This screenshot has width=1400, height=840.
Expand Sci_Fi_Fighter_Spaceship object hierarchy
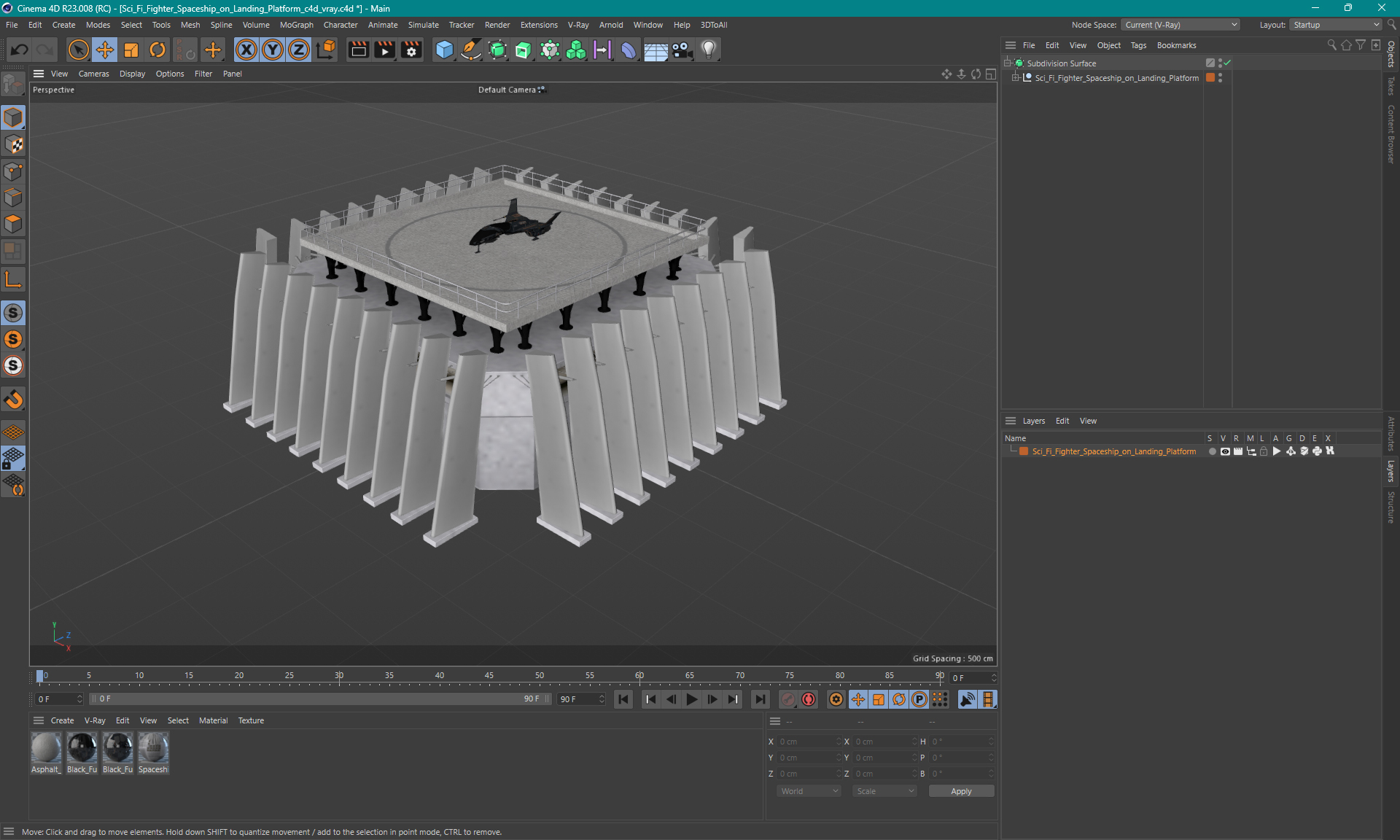point(1015,78)
